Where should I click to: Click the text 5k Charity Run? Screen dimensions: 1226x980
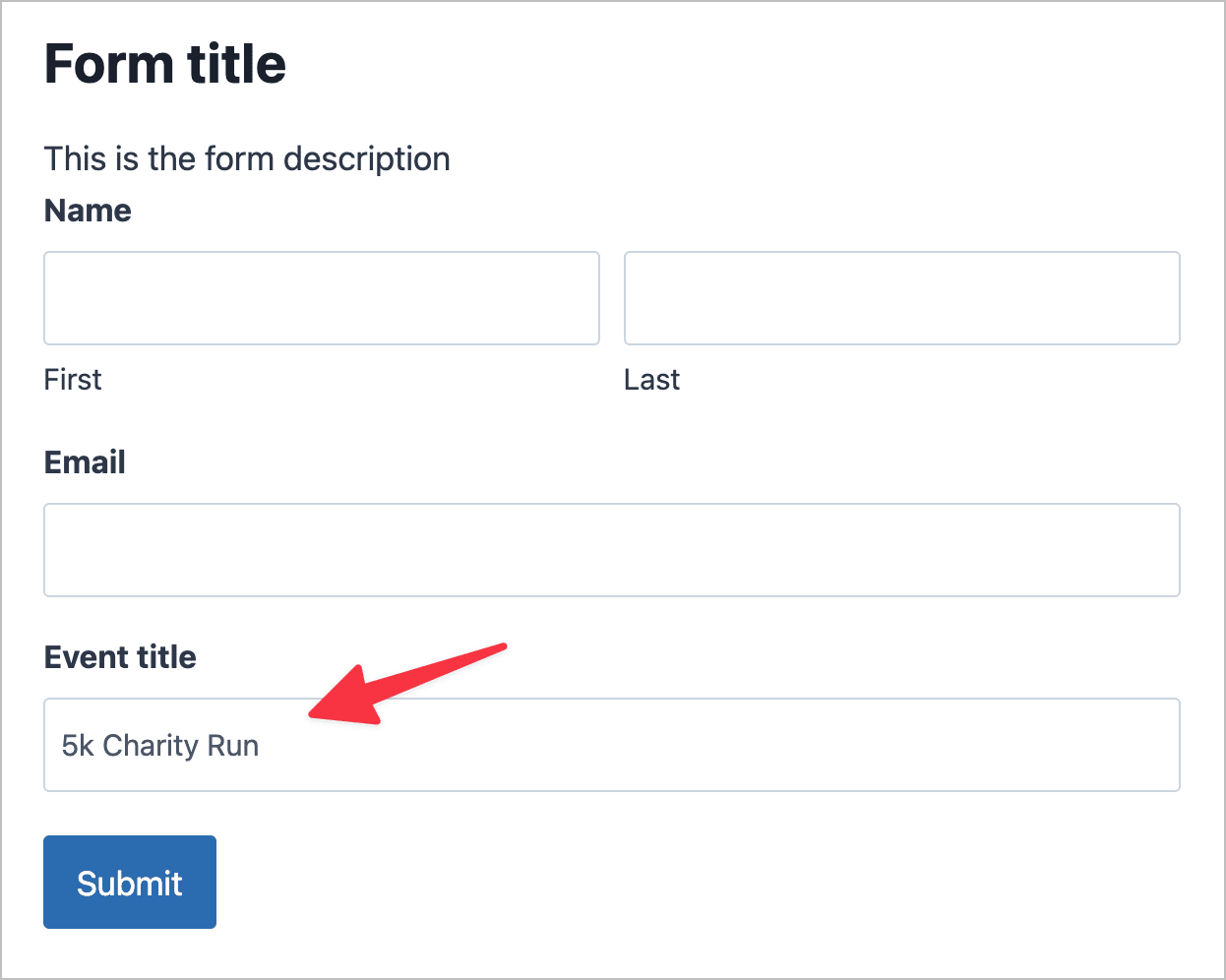159,745
